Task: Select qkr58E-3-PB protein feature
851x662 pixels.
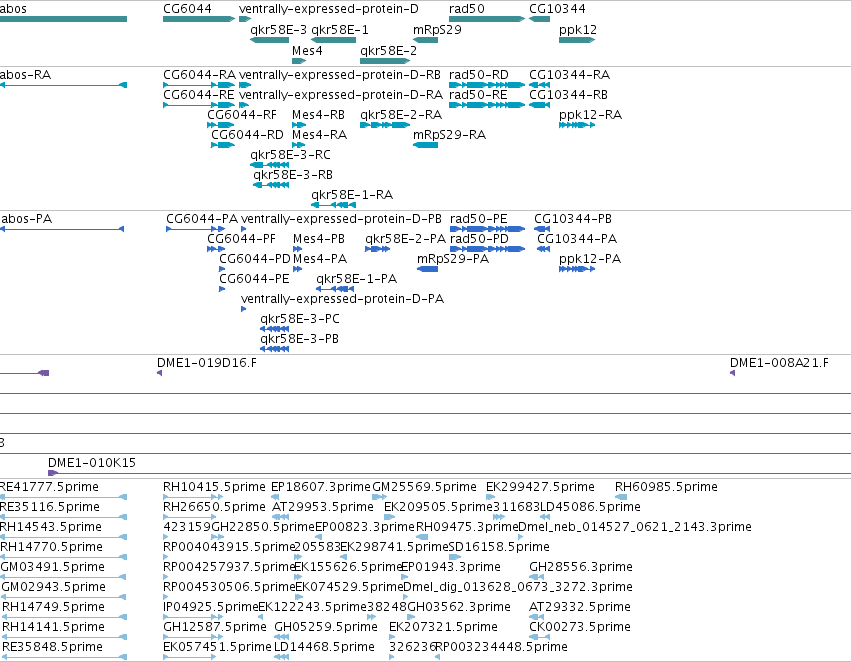Action: click(274, 349)
